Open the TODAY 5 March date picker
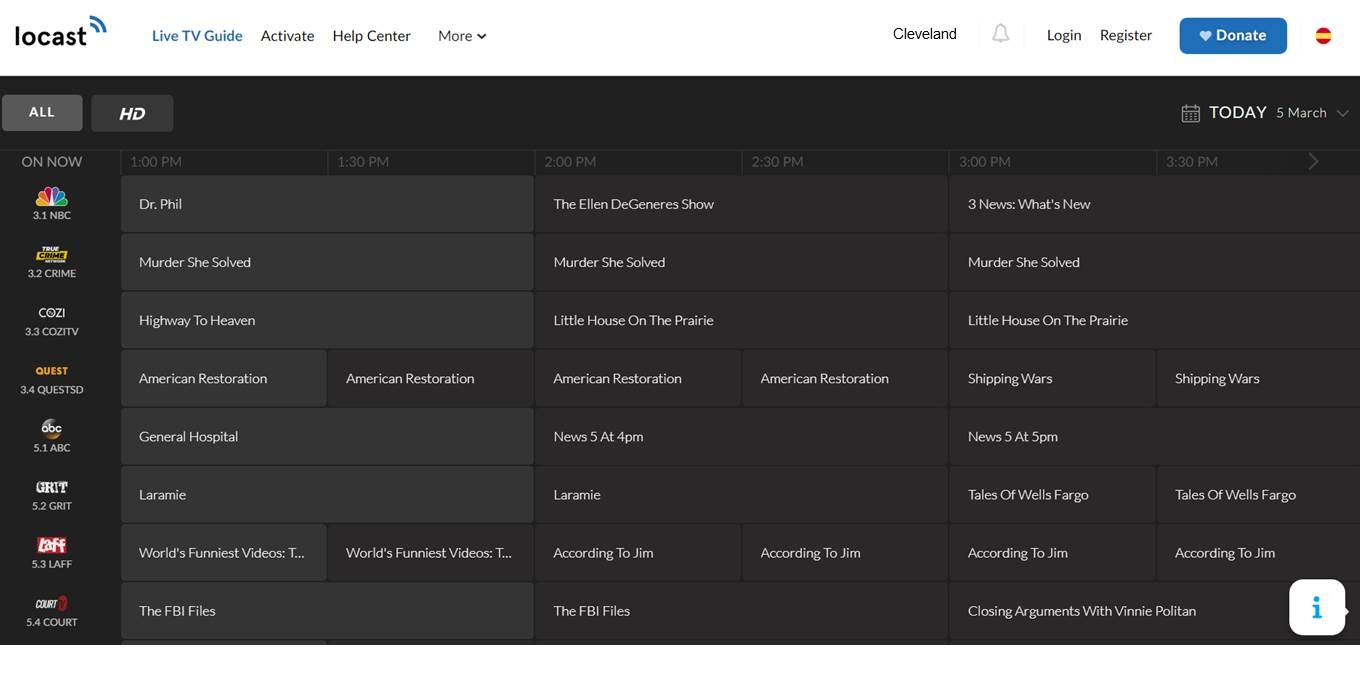This screenshot has width=1360, height=687. 1262,112
